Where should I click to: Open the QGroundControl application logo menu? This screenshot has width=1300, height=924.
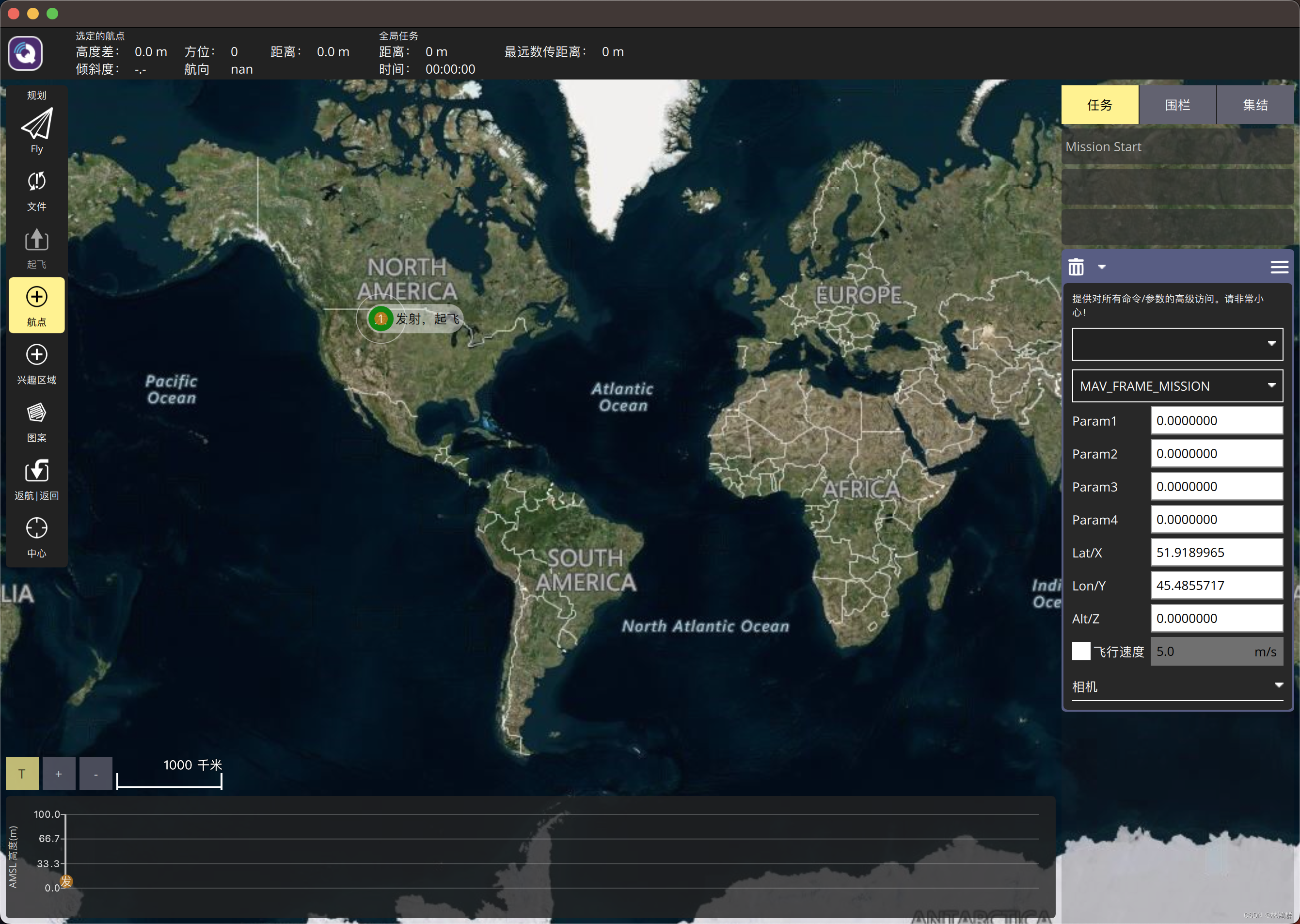(x=25, y=53)
